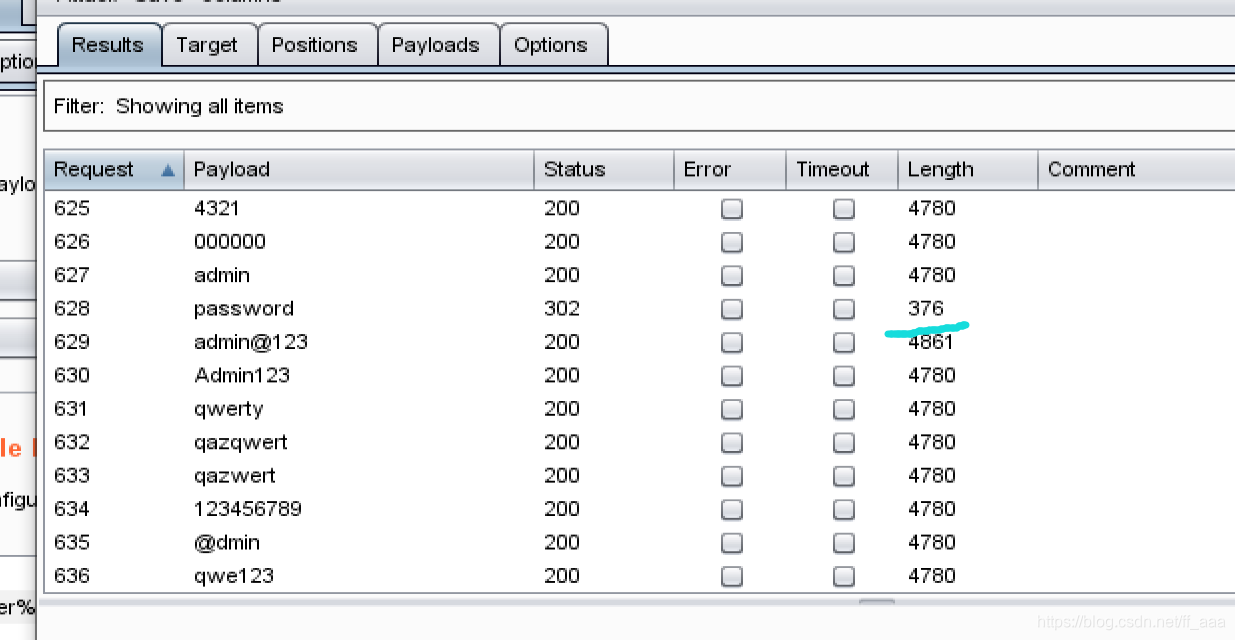The height and width of the screenshot is (640, 1235).
Task: Open the Payloads tab
Action: [x=436, y=45]
